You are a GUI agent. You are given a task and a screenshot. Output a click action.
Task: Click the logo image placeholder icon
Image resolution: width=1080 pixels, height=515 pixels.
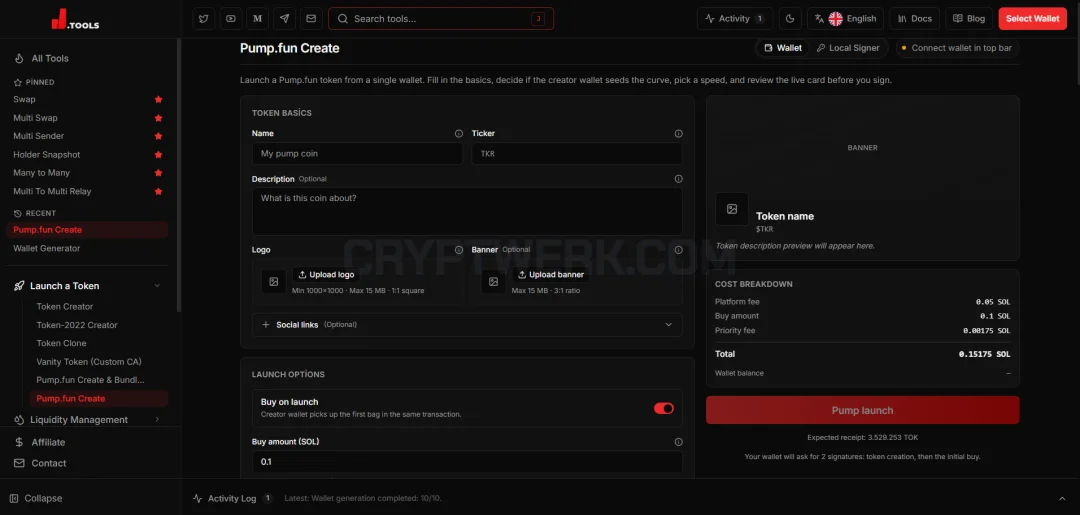[273, 282]
